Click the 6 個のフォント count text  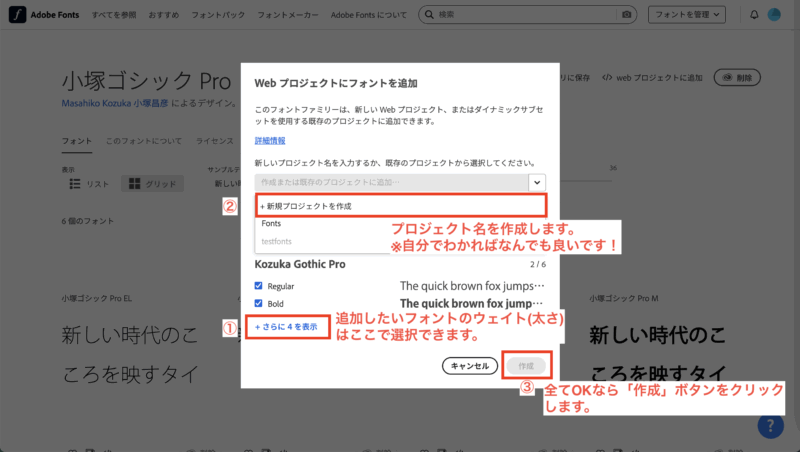[x=88, y=221]
